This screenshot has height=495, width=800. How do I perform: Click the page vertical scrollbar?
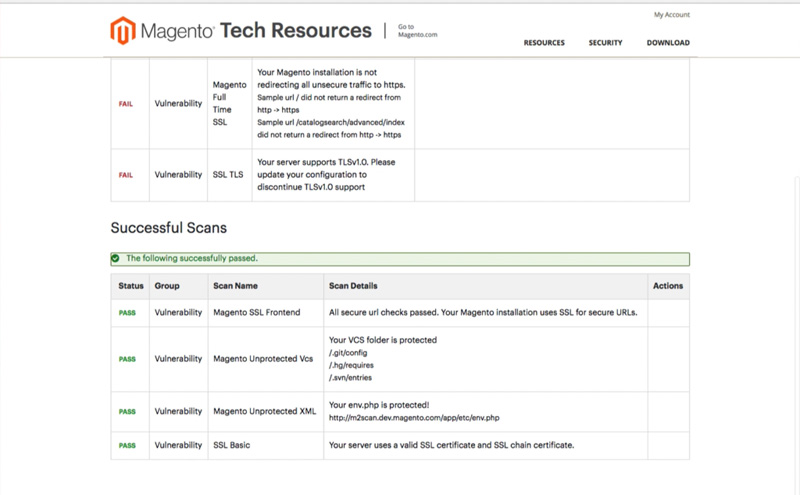(x=797, y=334)
